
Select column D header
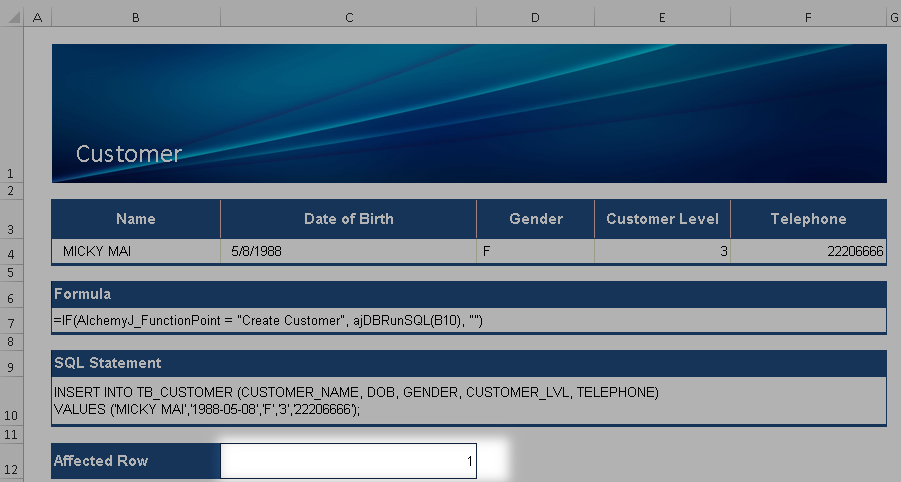(535, 18)
